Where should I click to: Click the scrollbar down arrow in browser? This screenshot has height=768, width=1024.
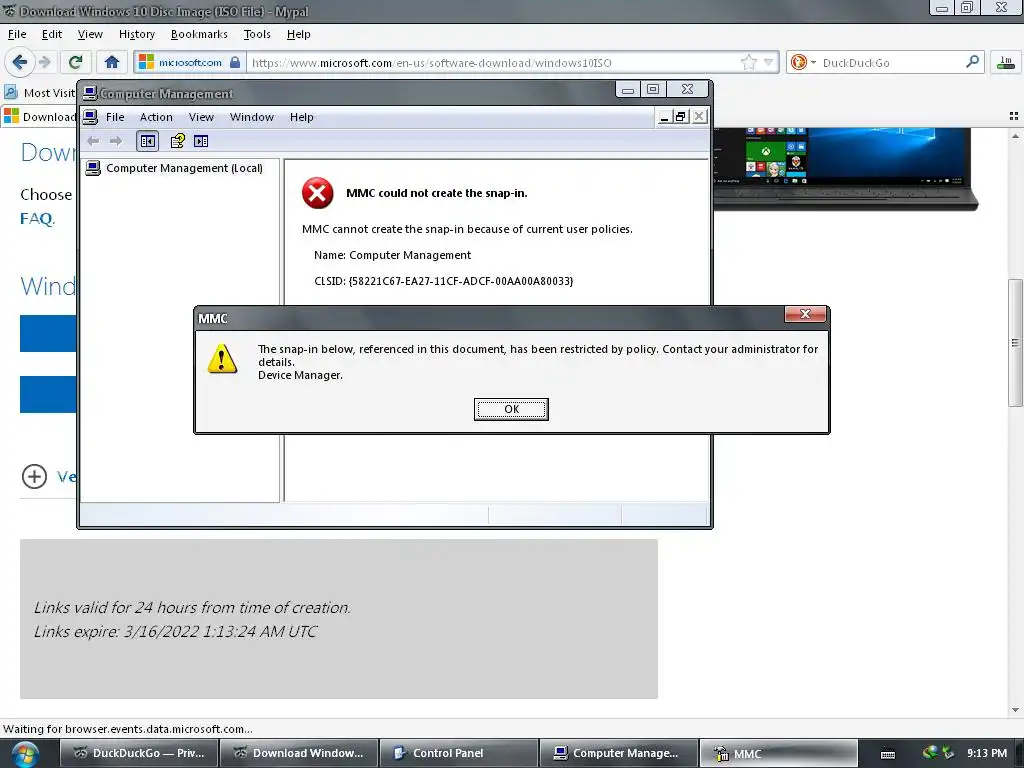tap(1015, 710)
